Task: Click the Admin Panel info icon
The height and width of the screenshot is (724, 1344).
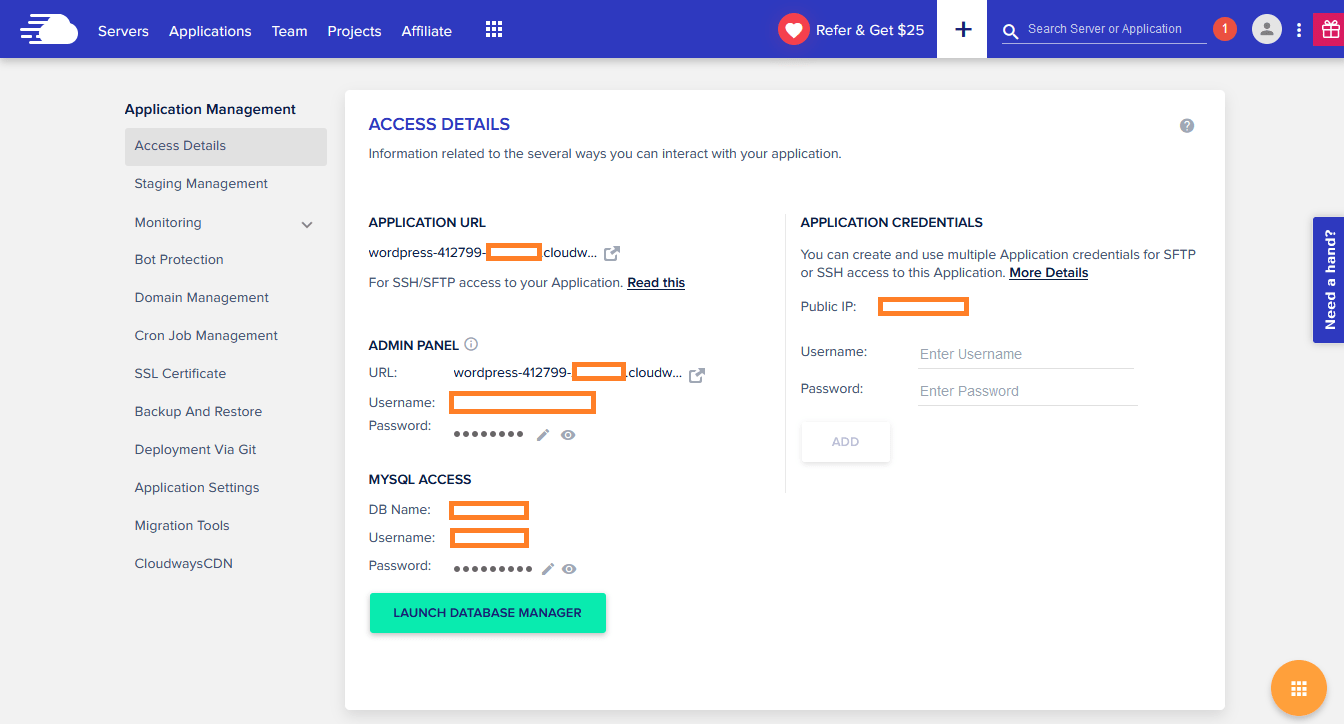Action: [471, 344]
